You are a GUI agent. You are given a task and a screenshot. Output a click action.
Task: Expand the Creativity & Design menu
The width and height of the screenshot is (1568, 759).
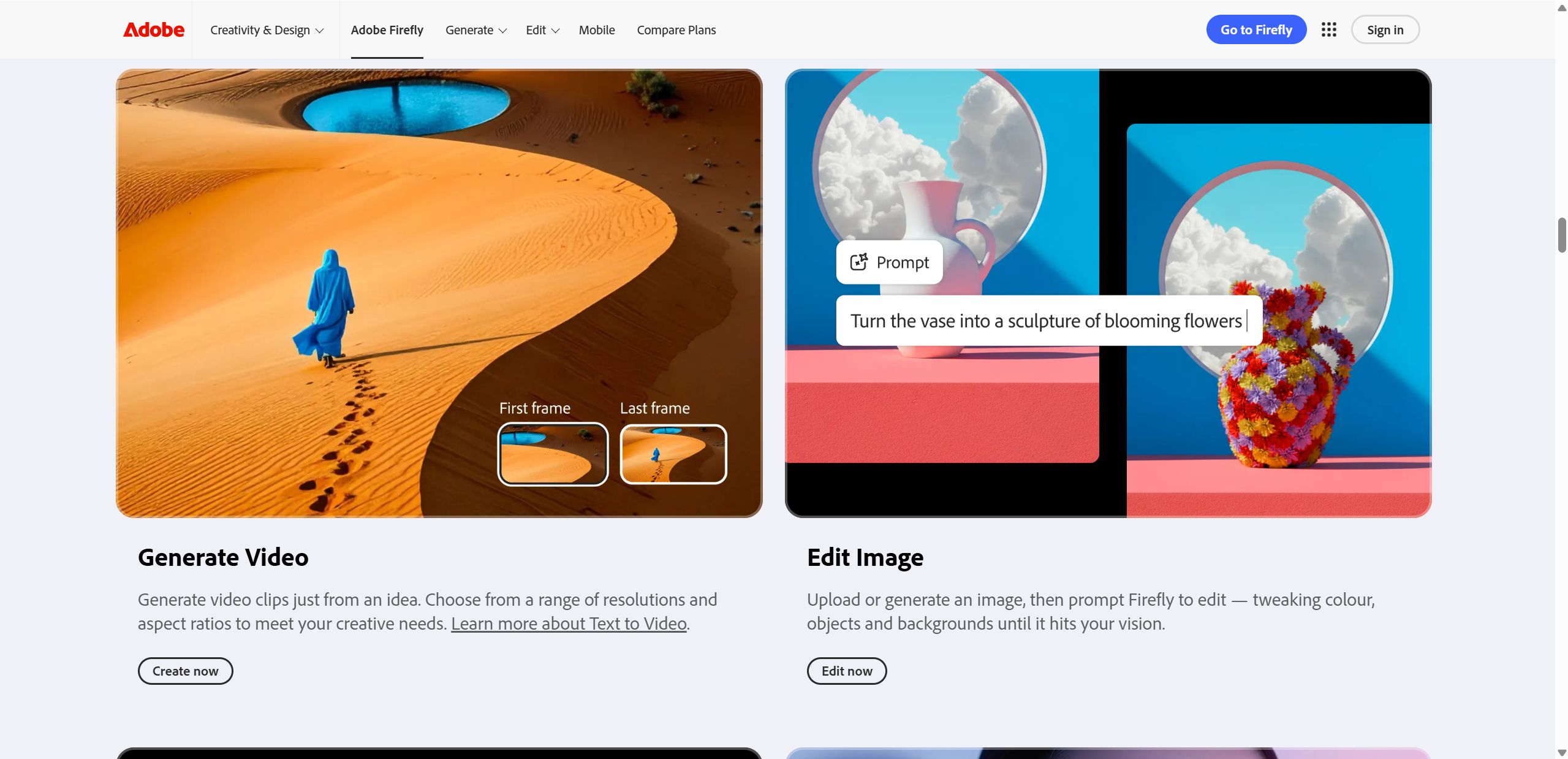click(267, 30)
